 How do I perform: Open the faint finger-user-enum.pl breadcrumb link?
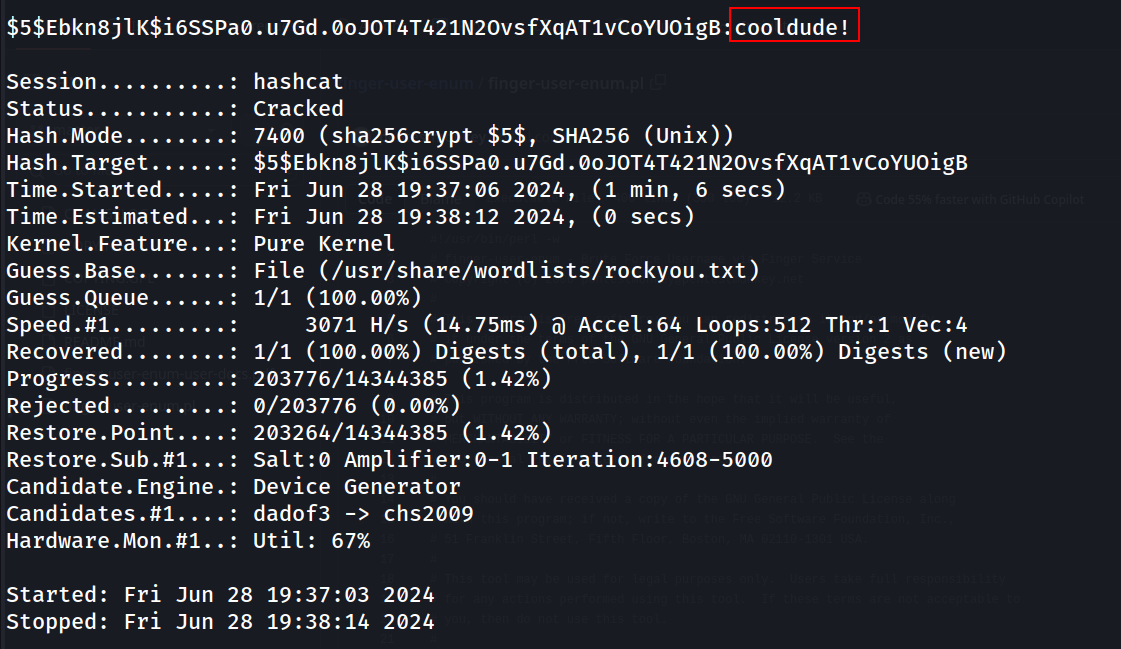566,84
